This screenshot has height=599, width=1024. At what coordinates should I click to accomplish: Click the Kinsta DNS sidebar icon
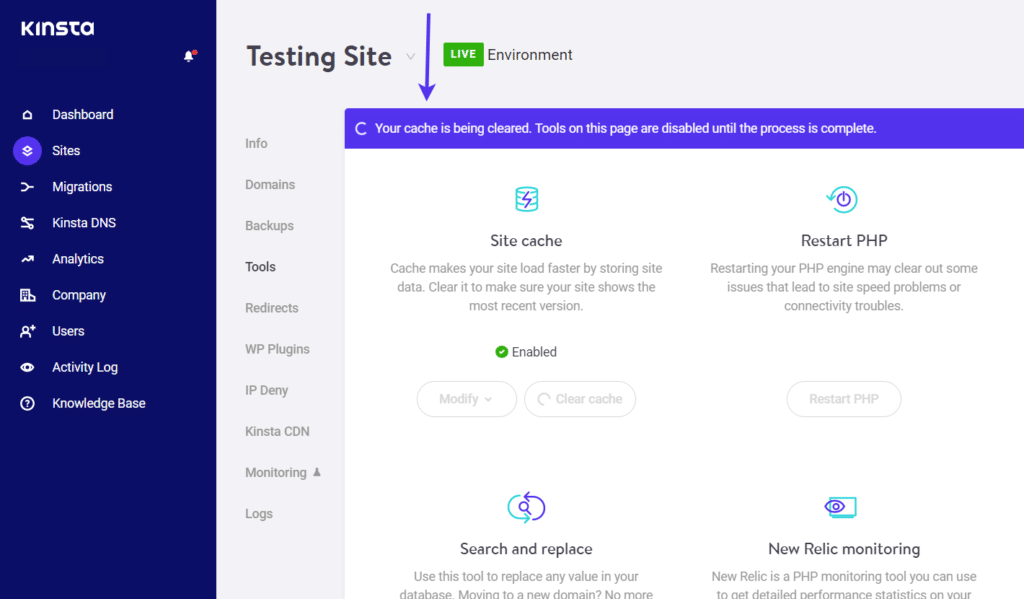25,222
